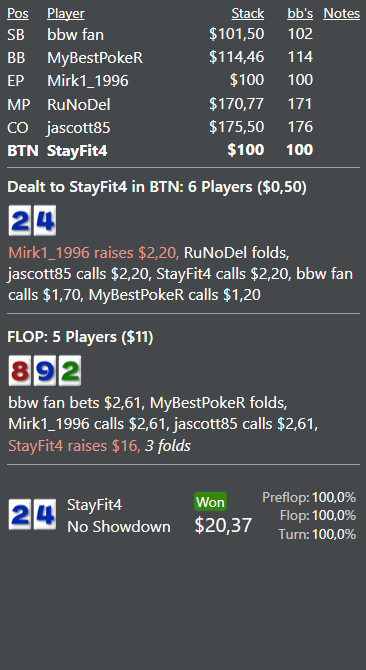Click the blue 9 flop card

pyautogui.click(x=45, y=370)
